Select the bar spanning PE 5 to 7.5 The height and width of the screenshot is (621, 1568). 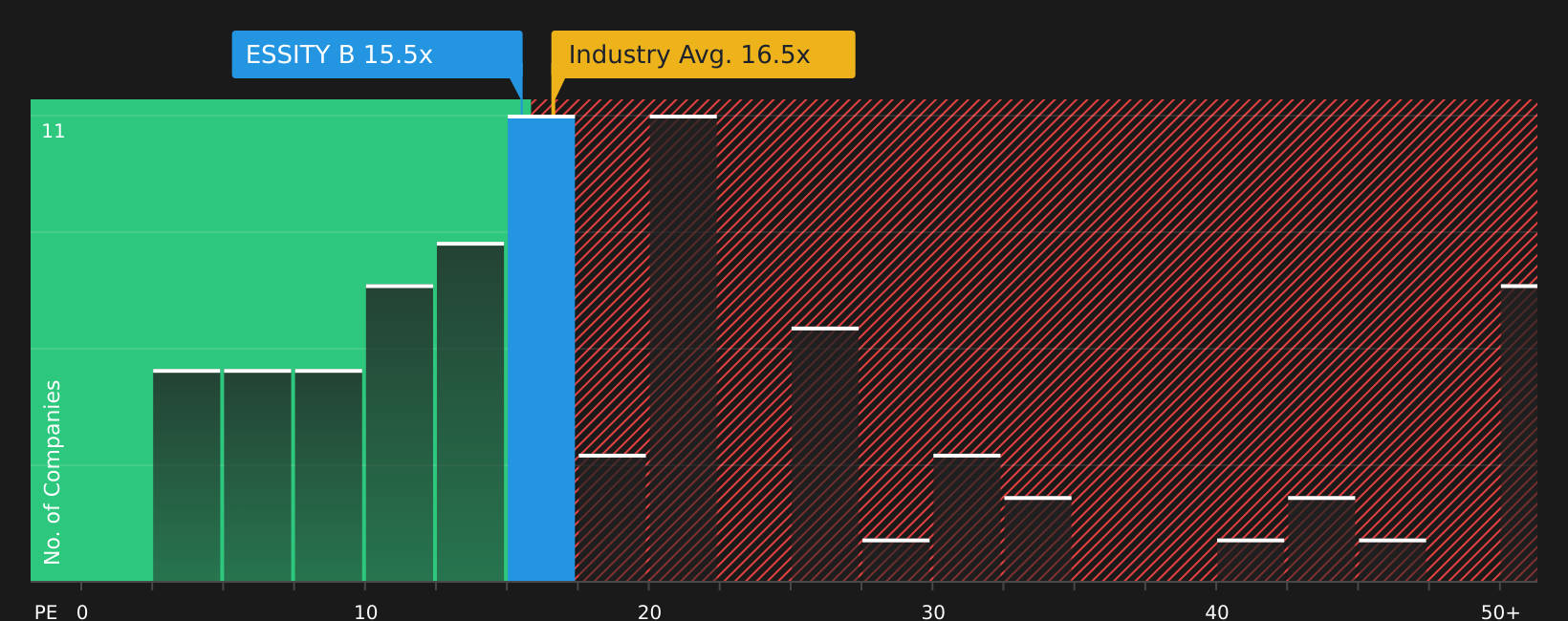(x=257, y=476)
